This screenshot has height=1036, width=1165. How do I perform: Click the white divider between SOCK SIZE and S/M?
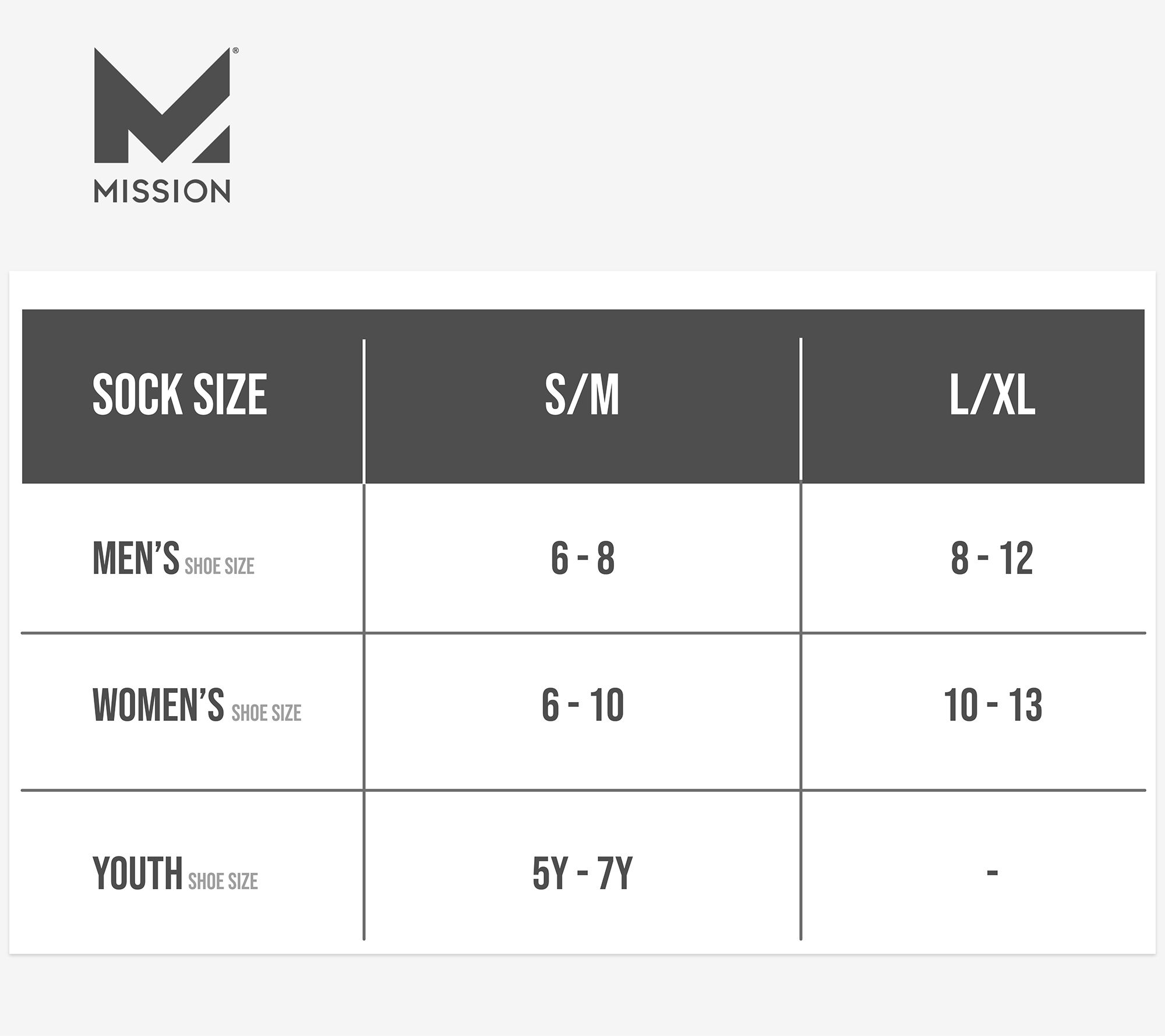pyautogui.click(x=364, y=411)
